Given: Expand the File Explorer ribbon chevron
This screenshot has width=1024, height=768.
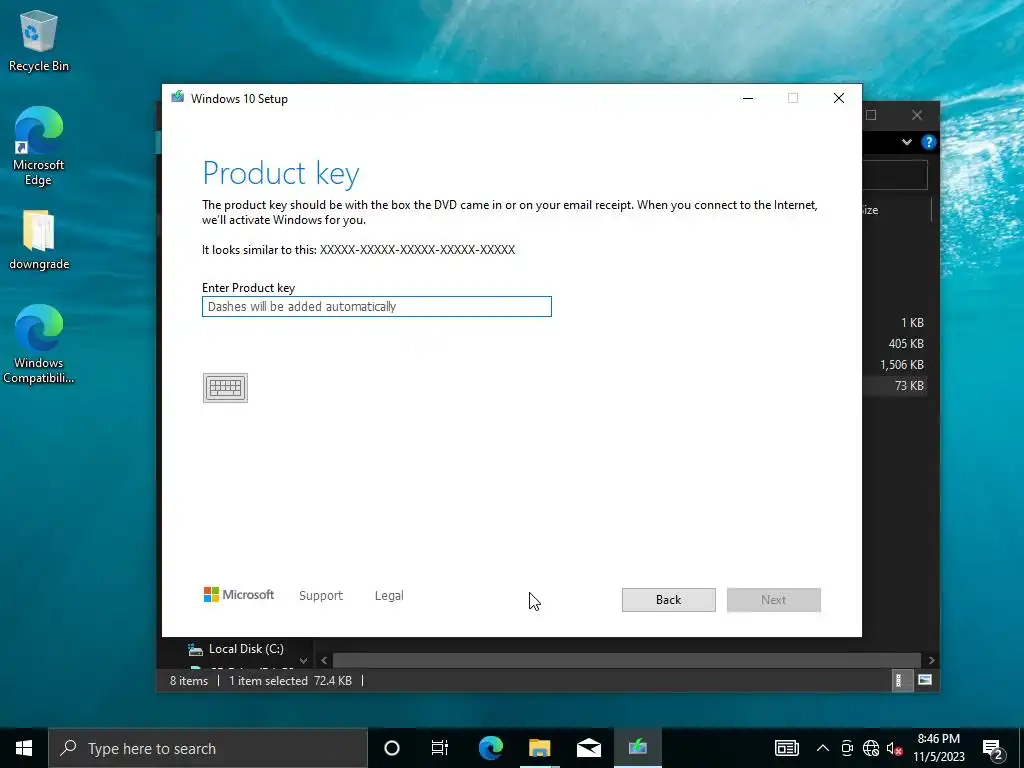Looking at the screenshot, I should click(x=906, y=142).
